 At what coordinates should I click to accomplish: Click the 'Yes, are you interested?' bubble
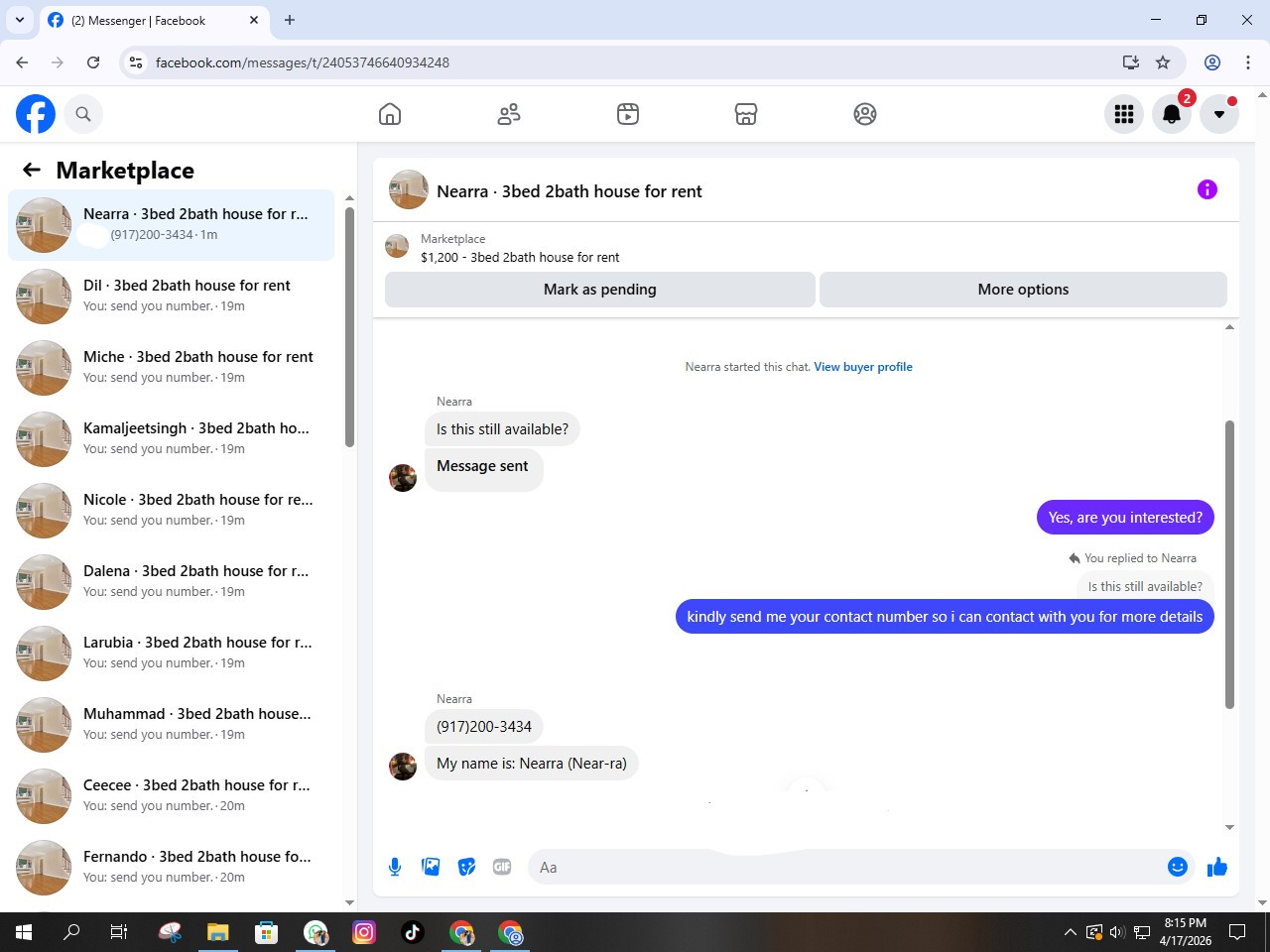pyautogui.click(x=1125, y=518)
